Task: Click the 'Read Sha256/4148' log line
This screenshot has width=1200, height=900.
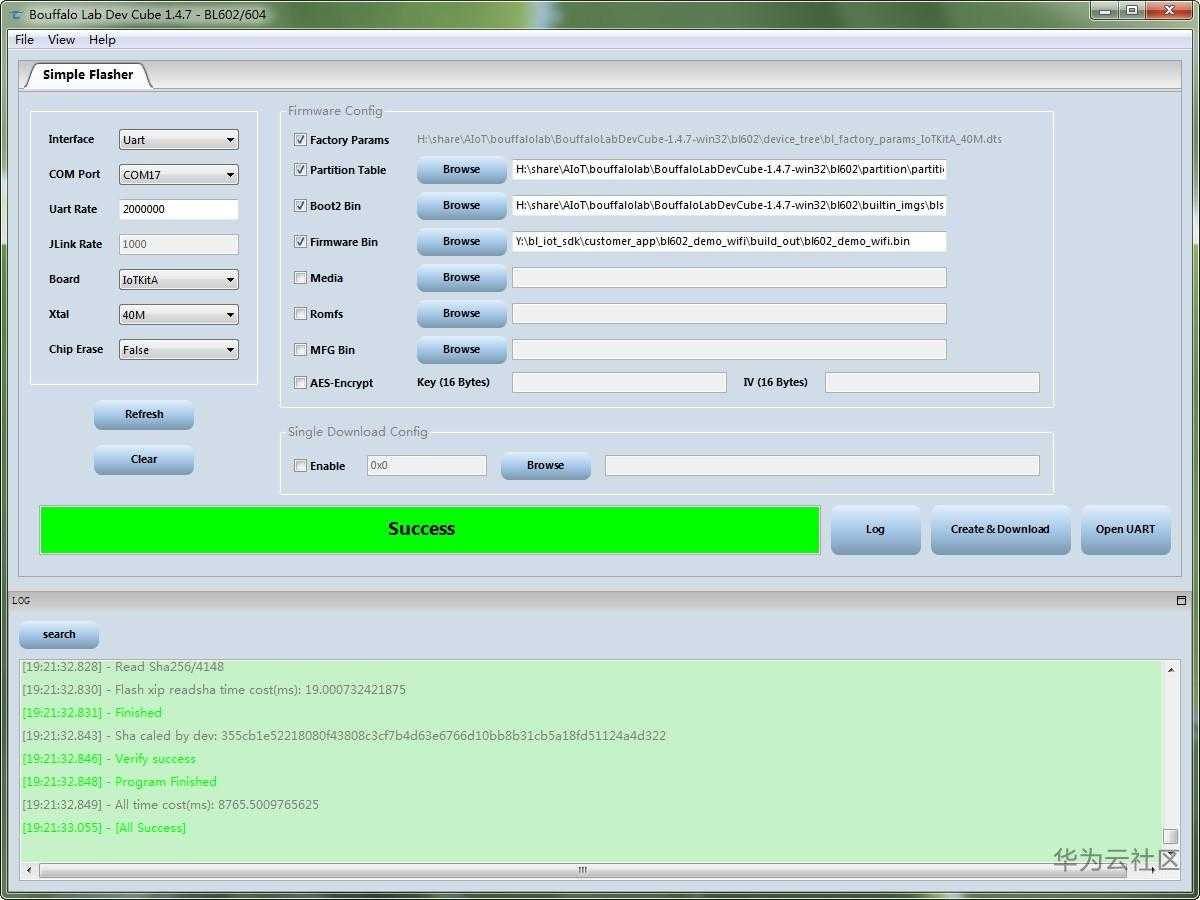Action: (123, 667)
